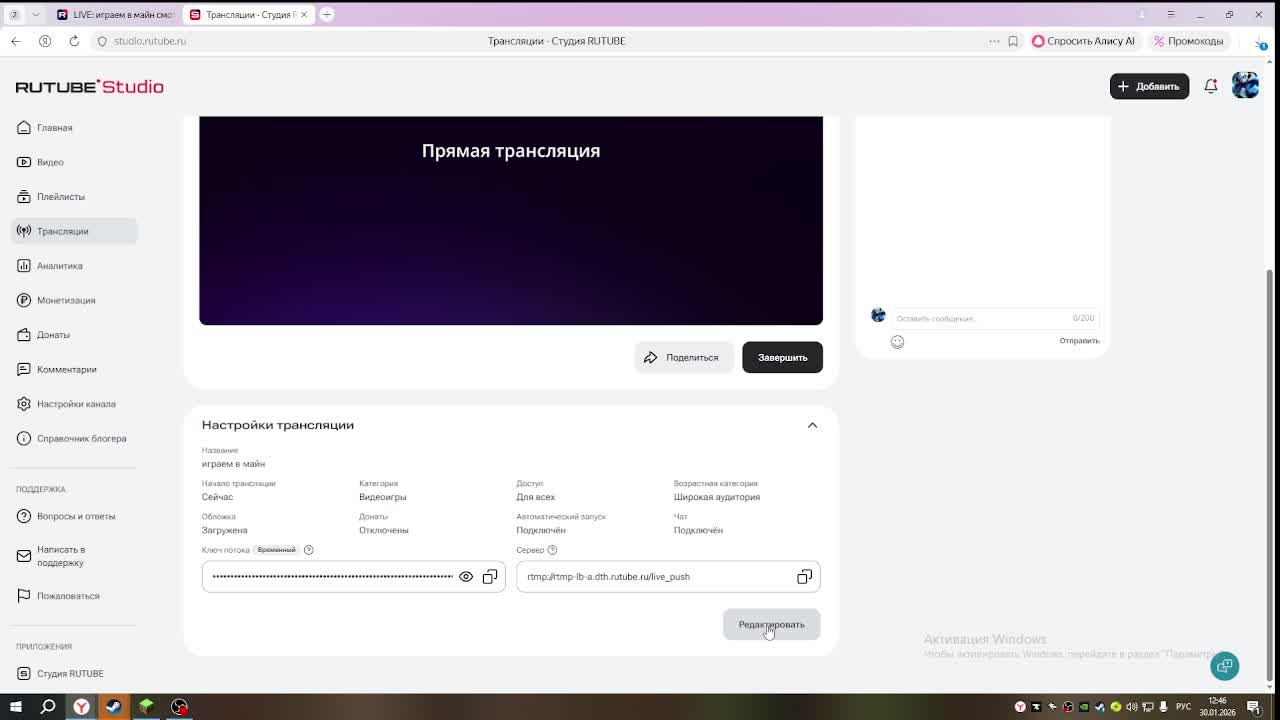Open the browser hamburger menu
Screen dimensions: 1280x720
point(1171,15)
